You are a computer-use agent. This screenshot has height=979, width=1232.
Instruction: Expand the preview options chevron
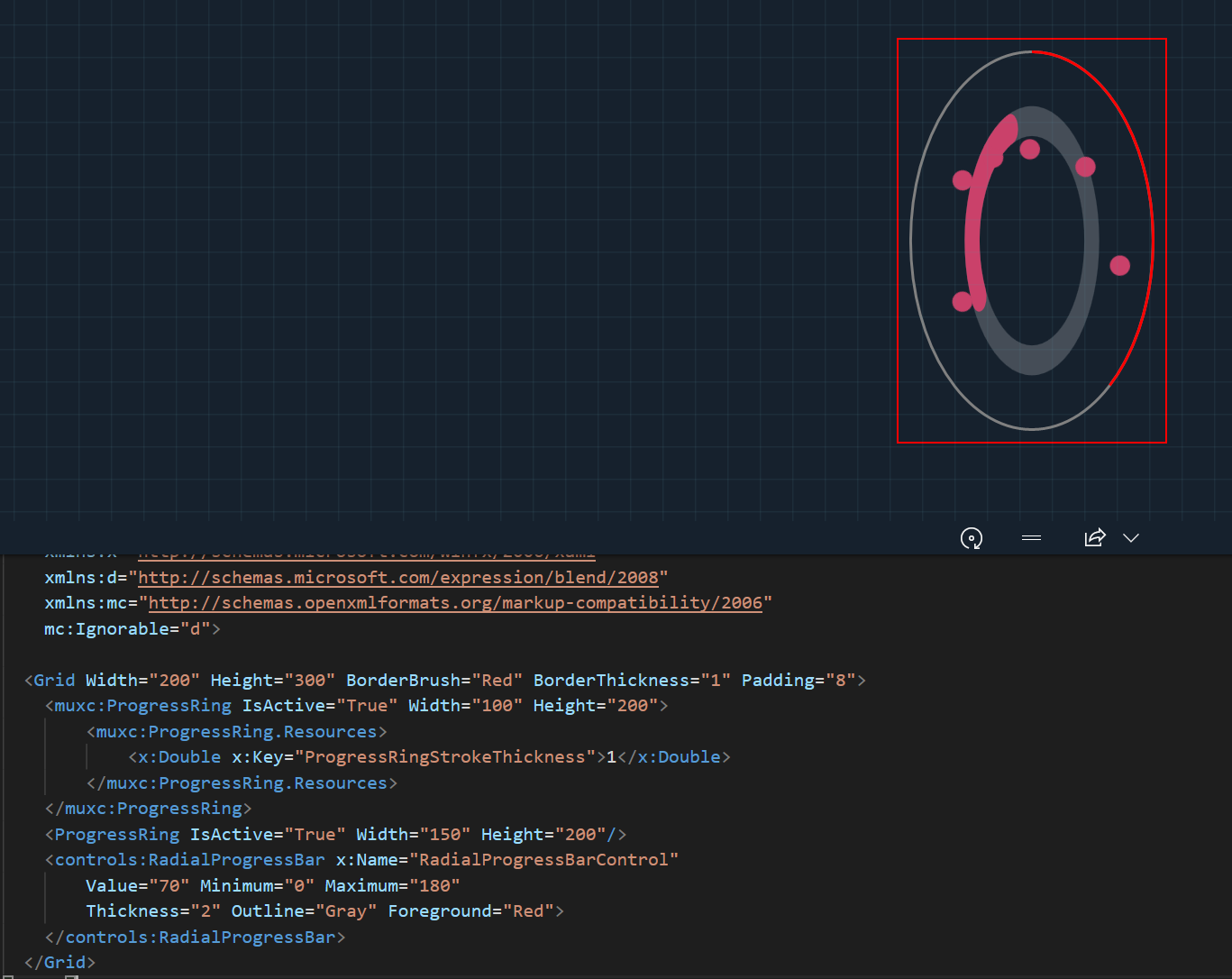pyautogui.click(x=1131, y=537)
